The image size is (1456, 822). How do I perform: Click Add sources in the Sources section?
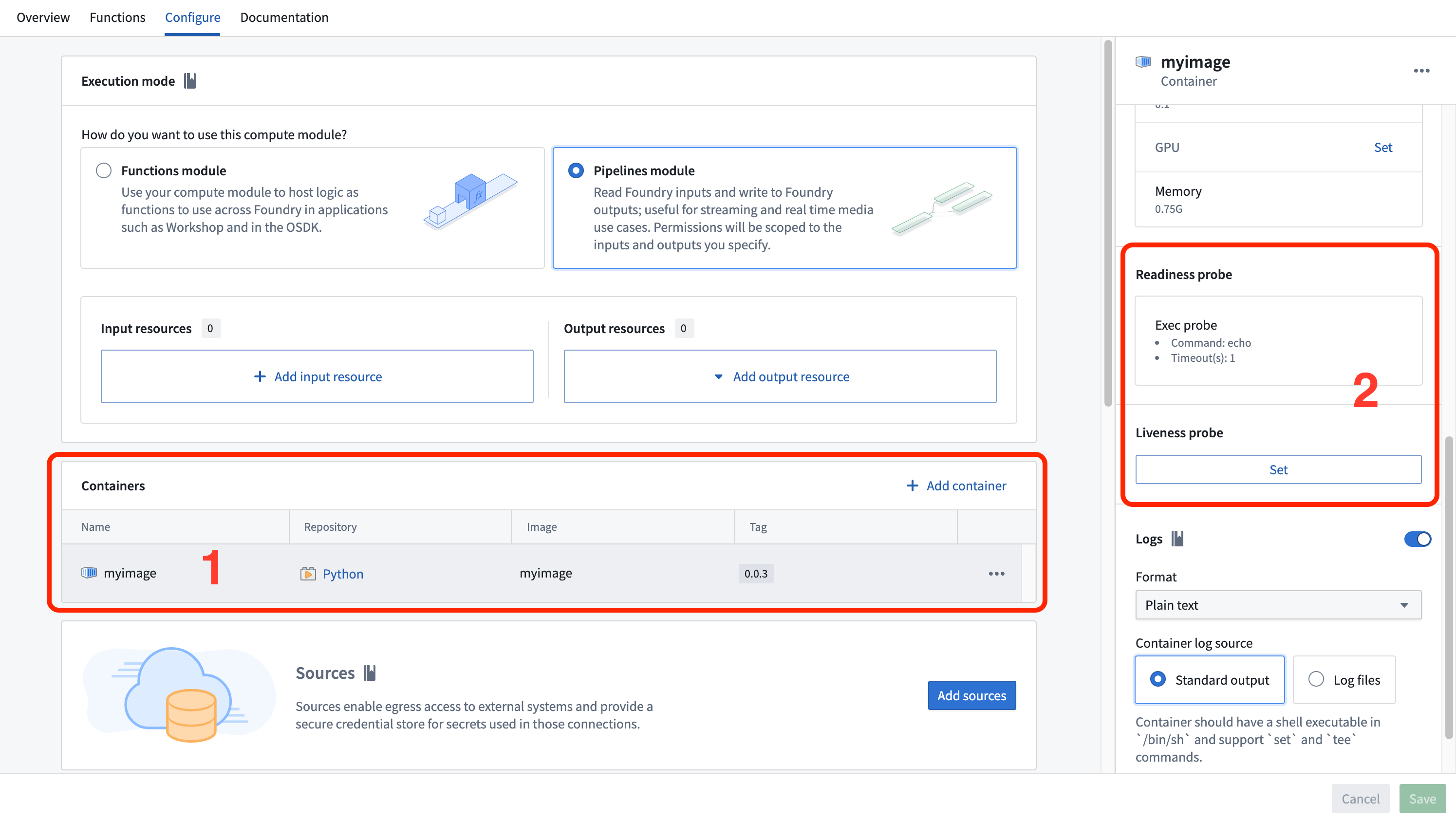971,695
